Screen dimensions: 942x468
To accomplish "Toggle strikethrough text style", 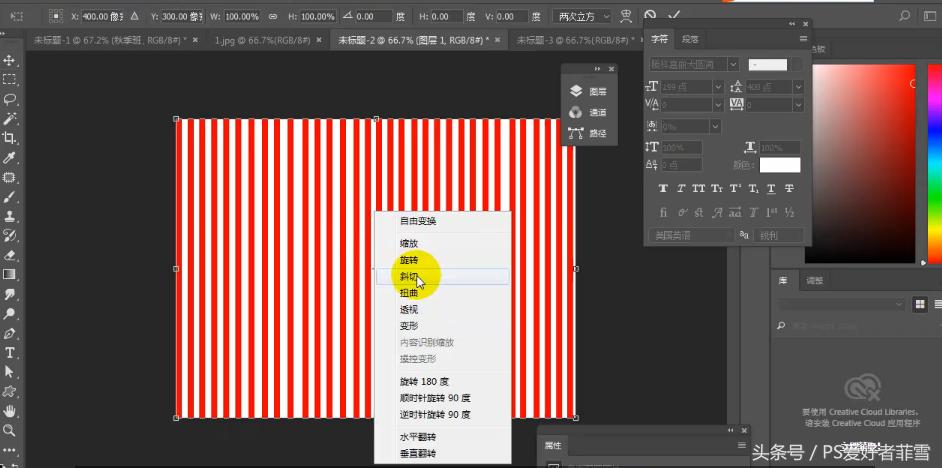I will (789, 189).
